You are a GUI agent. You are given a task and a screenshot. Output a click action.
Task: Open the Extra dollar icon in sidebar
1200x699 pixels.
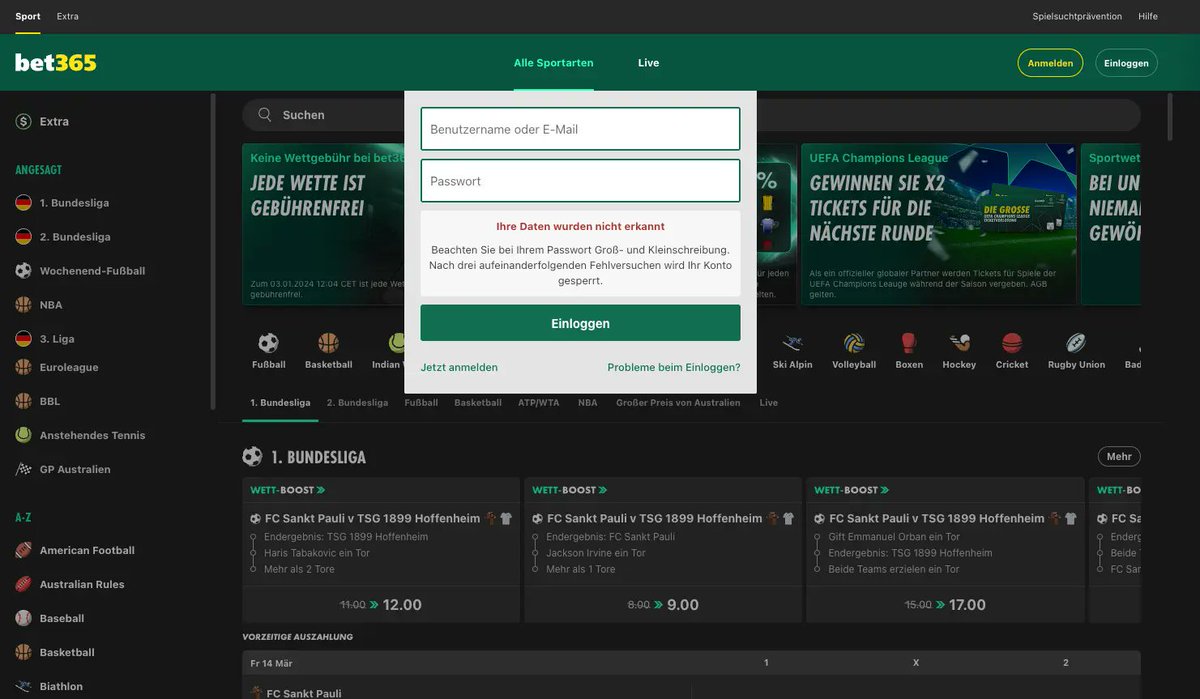click(23, 121)
